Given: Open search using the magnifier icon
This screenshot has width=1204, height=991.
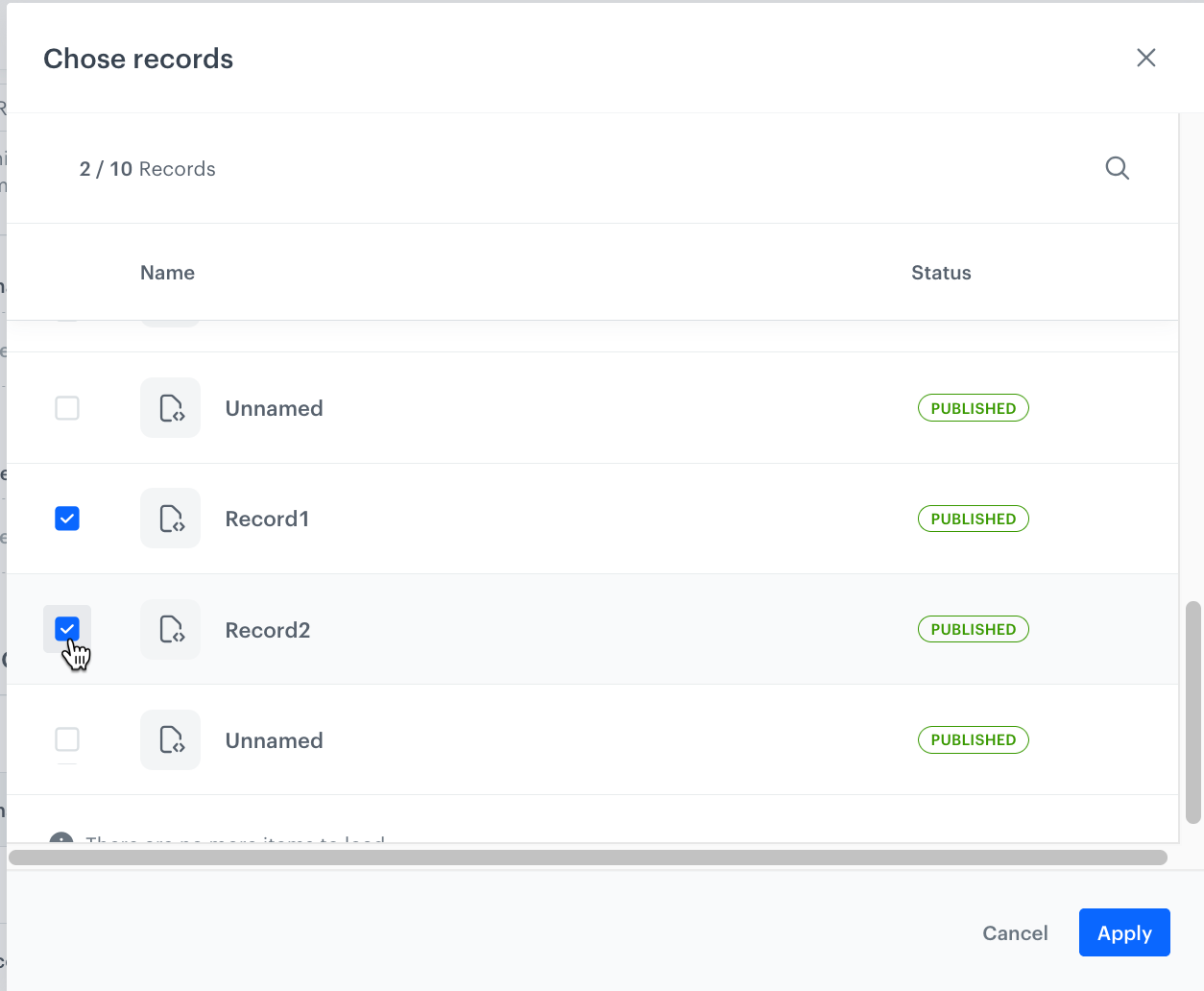Looking at the screenshot, I should [1117, 168].
